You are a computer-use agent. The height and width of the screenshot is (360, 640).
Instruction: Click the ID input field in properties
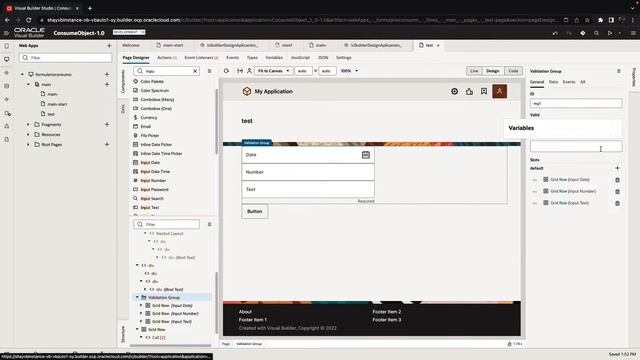point(576,104)
